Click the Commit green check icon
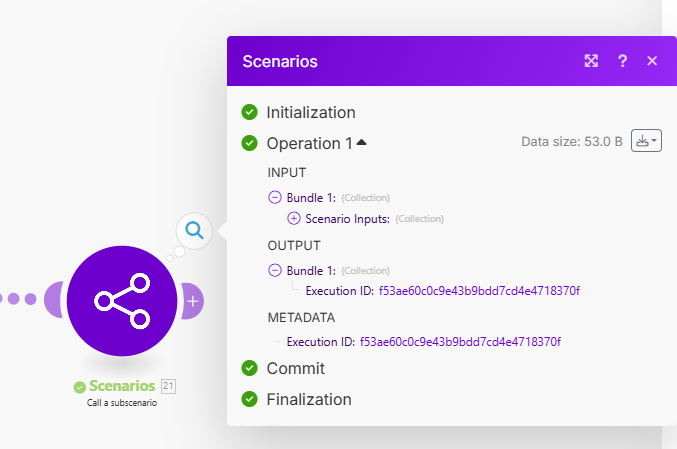The width and height of the screenshot is (677, 449). pos(250,368)
